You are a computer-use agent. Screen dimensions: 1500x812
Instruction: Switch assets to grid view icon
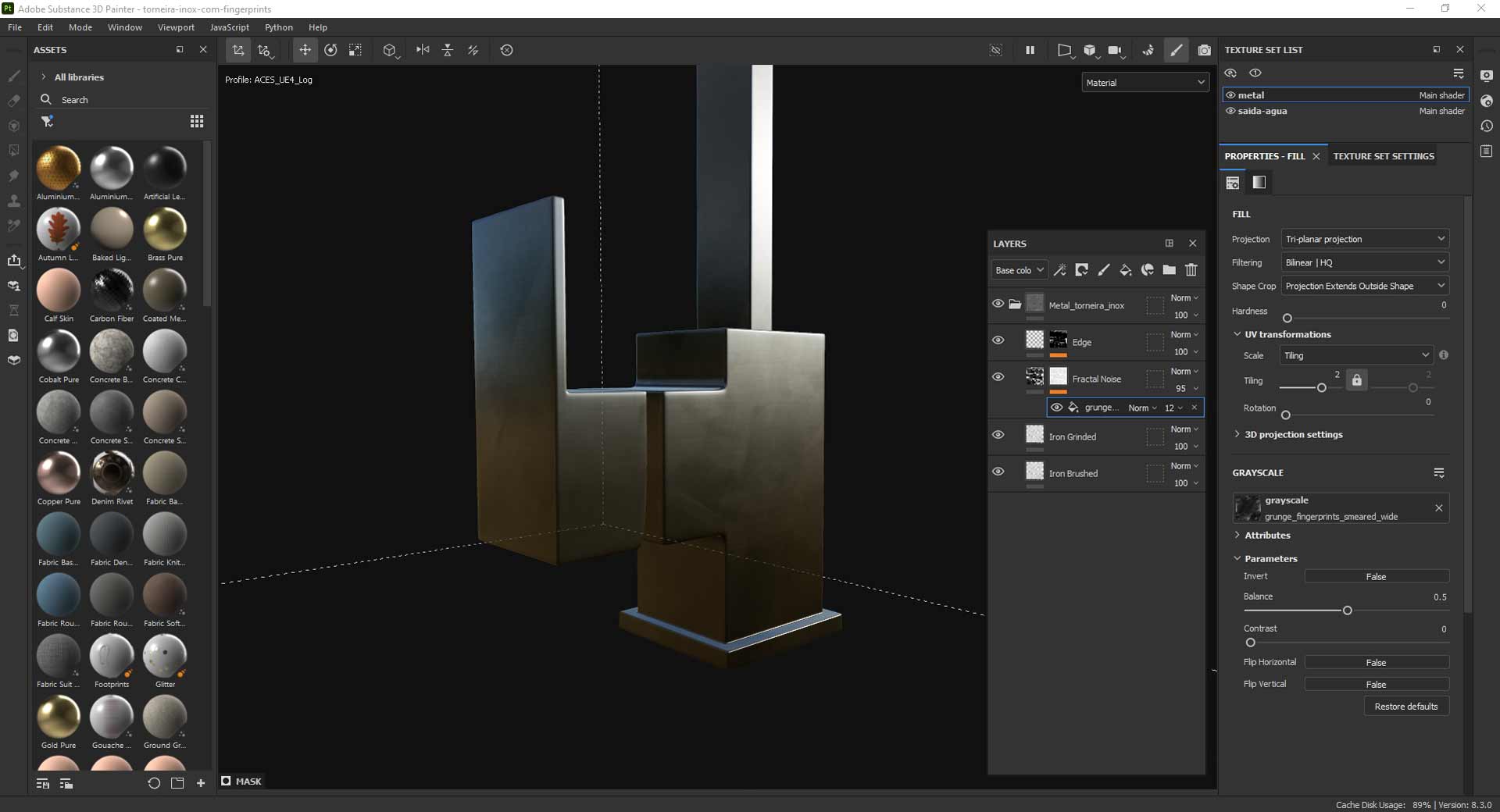tap(197, 121)
